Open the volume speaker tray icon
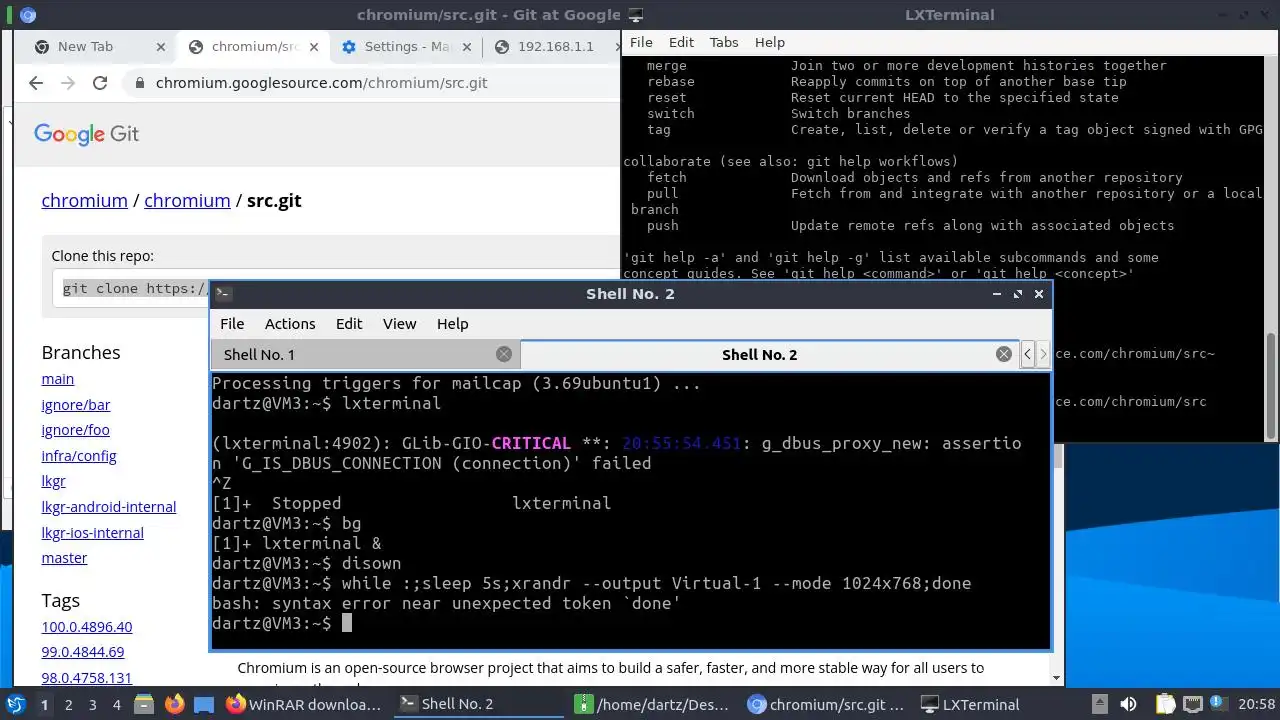 1129,704
